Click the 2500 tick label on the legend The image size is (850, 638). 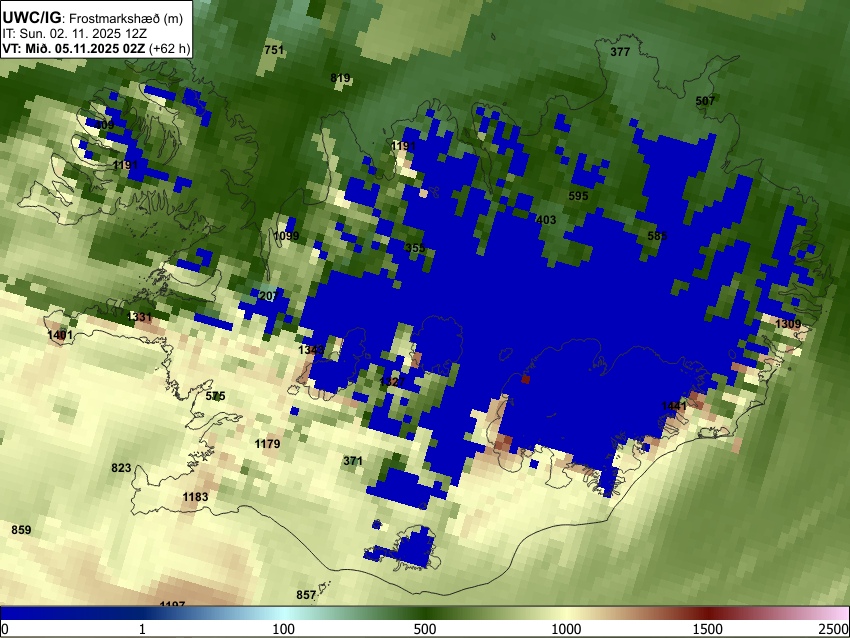[x=834, y=629]
